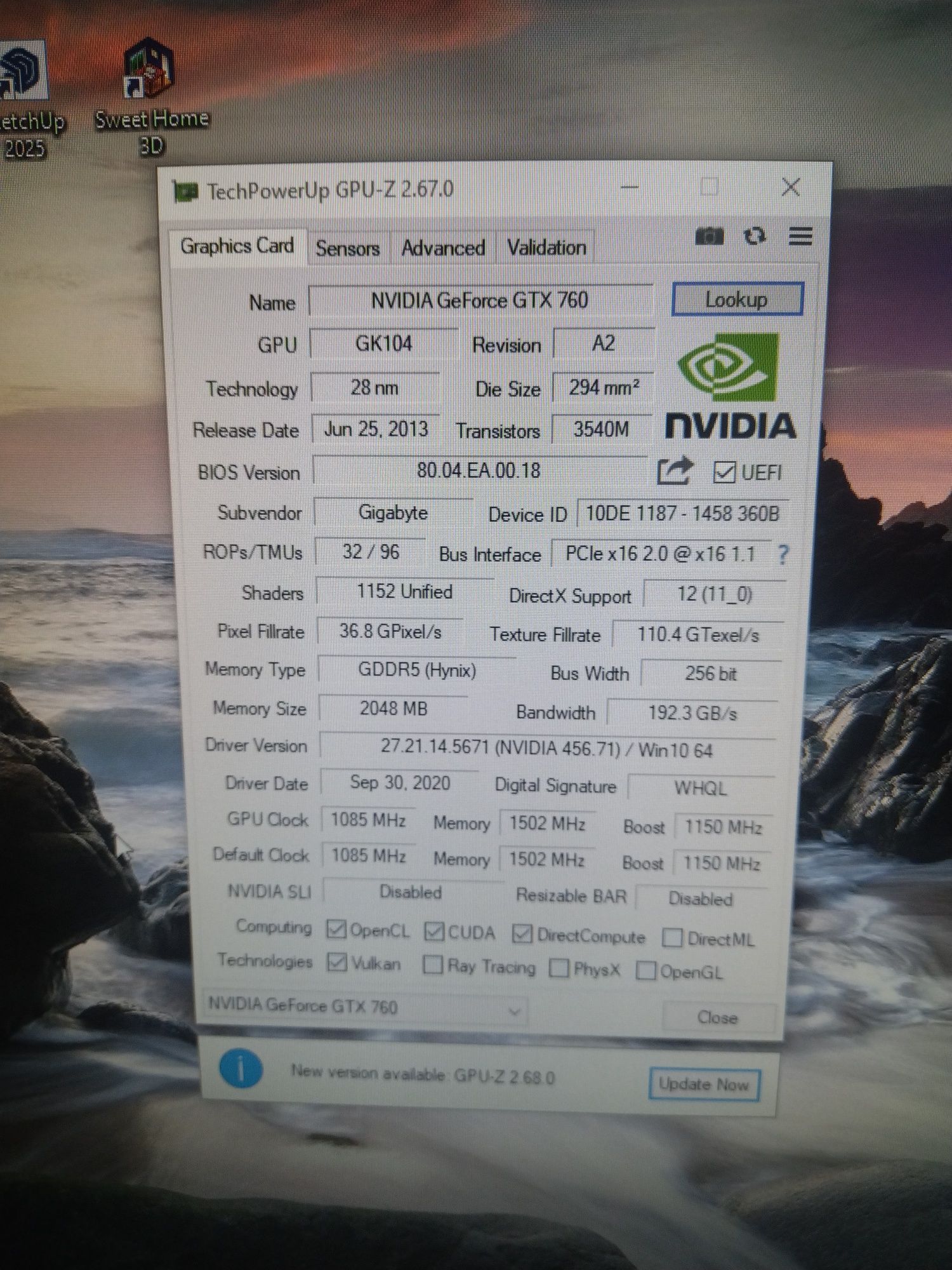Viewport: 952px width, 1270px height.
Task: Click the BIOS export share icon
Action: pyautogui.click(x=674, y=471)
